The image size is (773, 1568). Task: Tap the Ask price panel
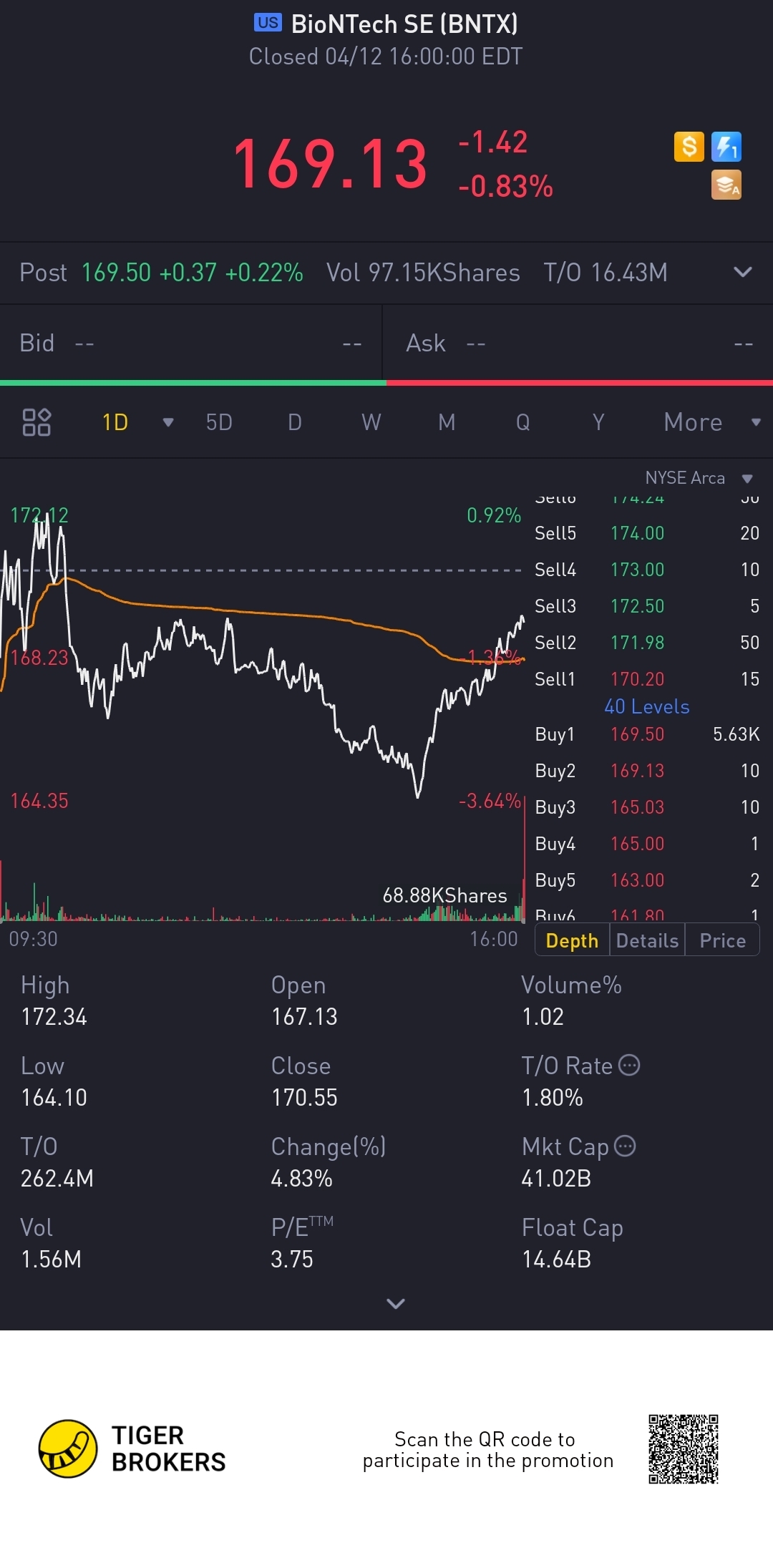click(578, 343)
